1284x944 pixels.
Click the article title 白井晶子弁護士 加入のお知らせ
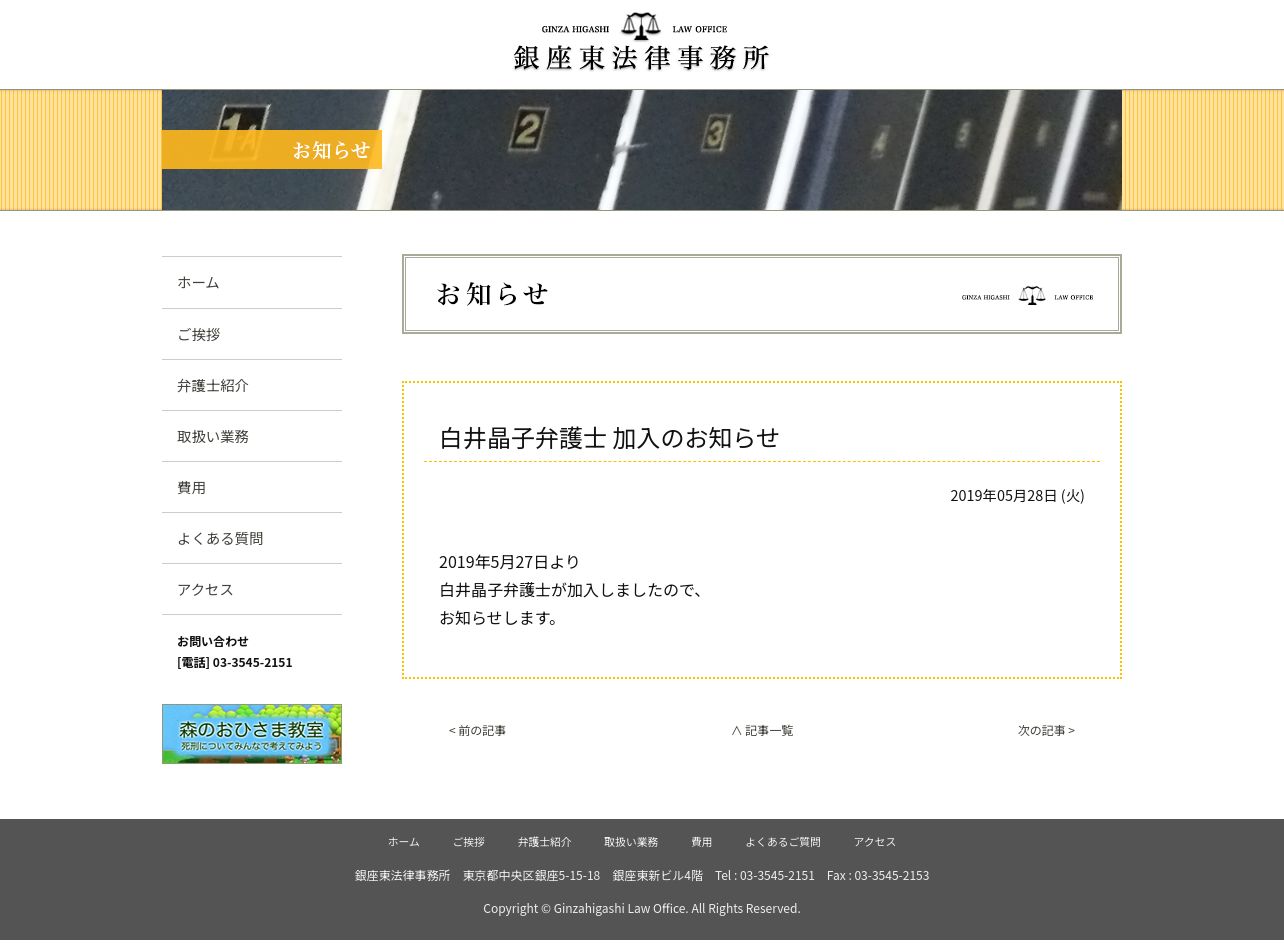coord(609,438)
